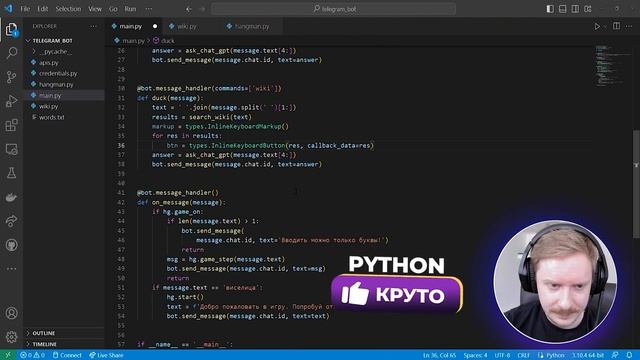Open the Search view icon
The image size is (640, 360).
tap(11, 53)
